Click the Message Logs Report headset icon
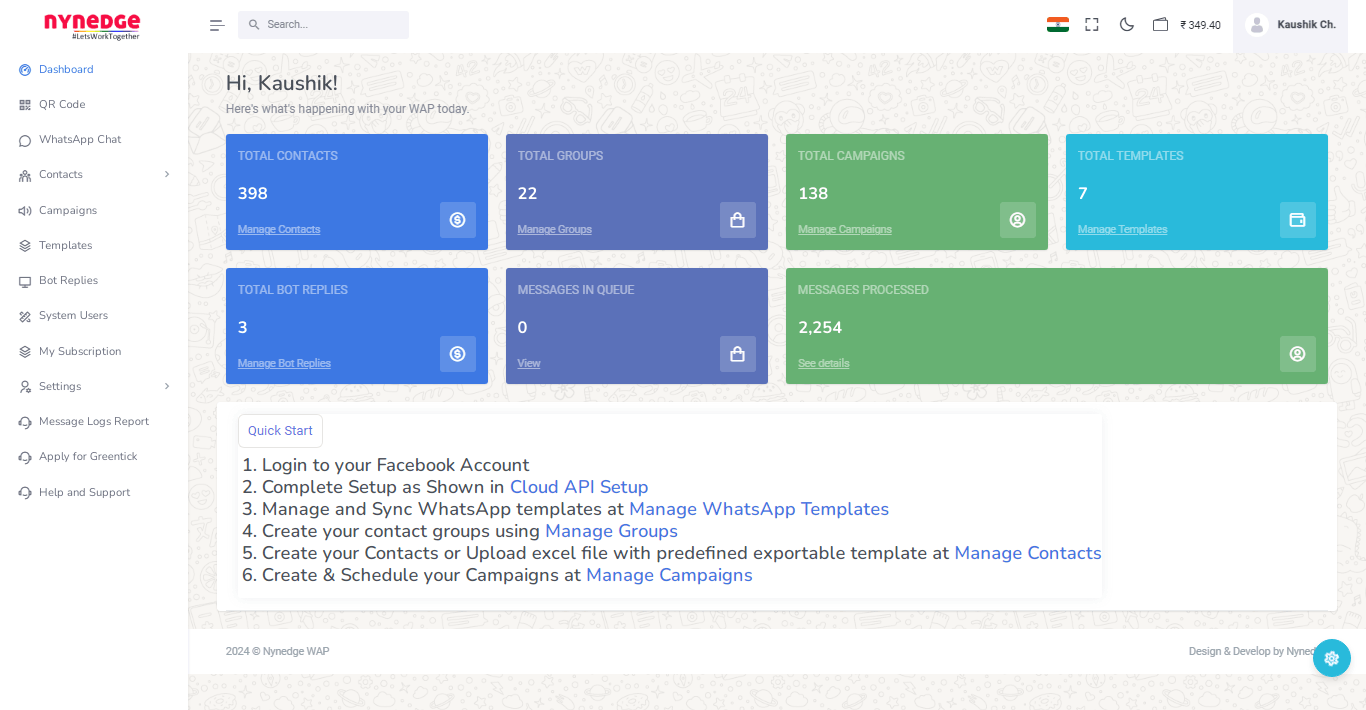This screenshot has width=1366, height=710. click(25, 422)
